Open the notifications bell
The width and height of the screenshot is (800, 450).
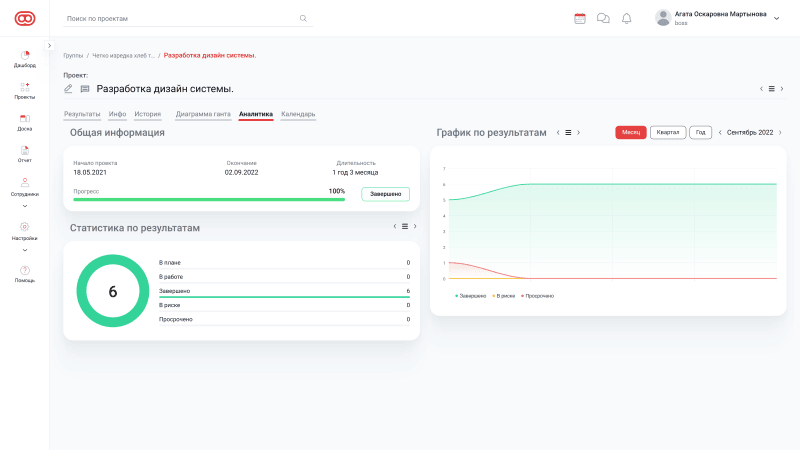[x=627, y=18]
